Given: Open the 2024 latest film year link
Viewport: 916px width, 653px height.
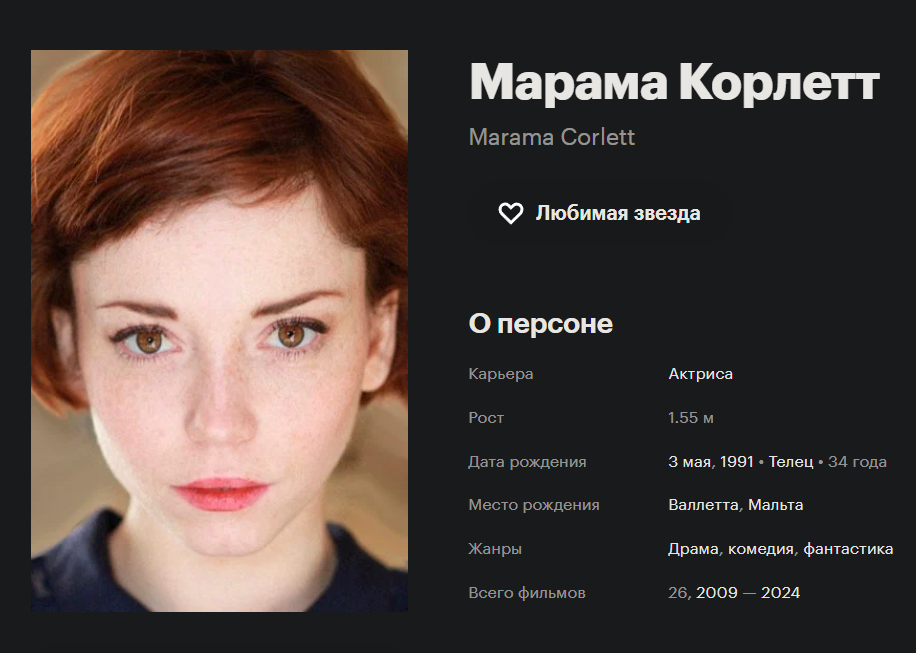Looking at the screenshot, I should click(x=780, y=593).
